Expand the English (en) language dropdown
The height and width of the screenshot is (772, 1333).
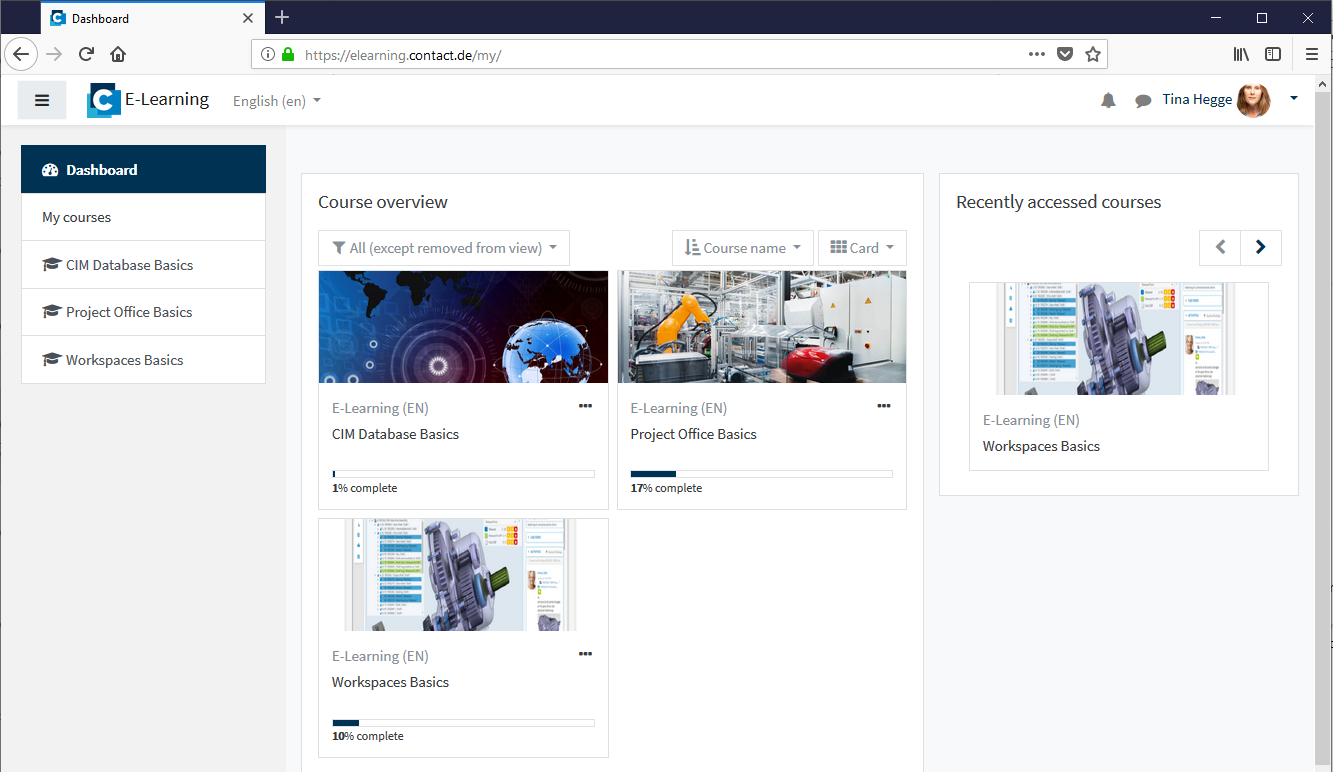point(276,101)
